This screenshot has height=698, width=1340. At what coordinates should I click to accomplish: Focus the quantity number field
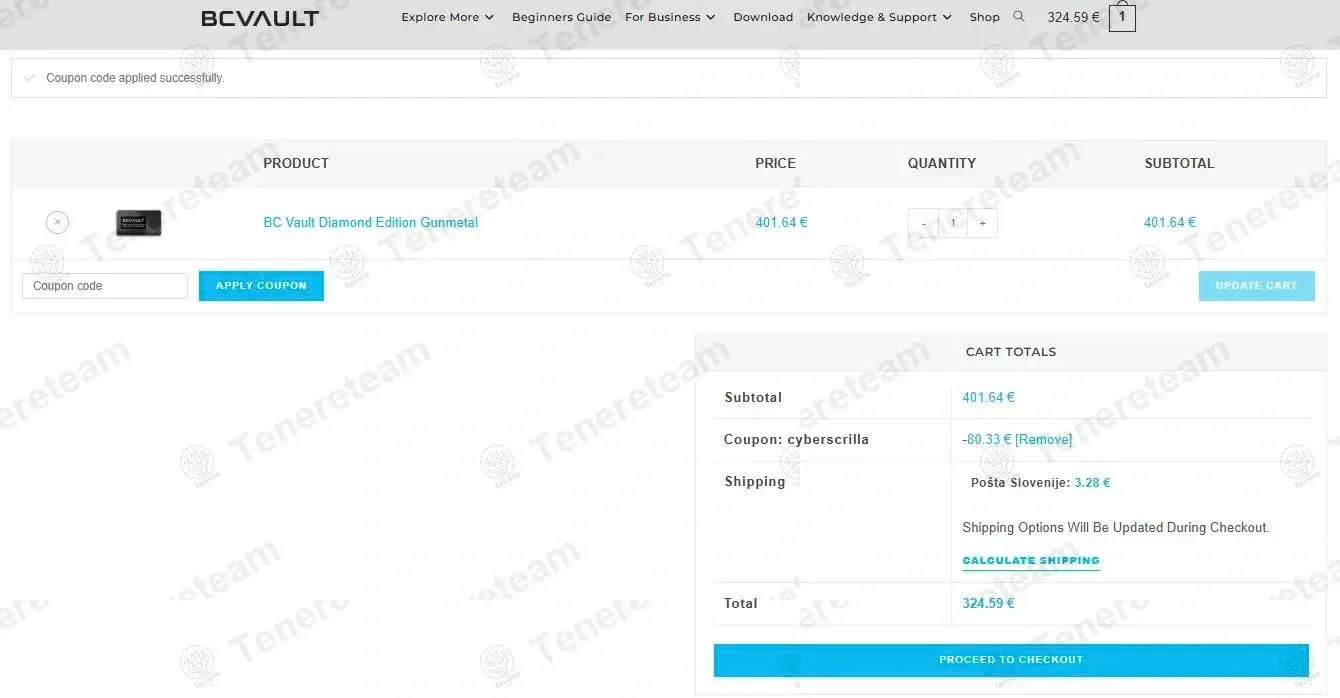(x=953, y=223)
